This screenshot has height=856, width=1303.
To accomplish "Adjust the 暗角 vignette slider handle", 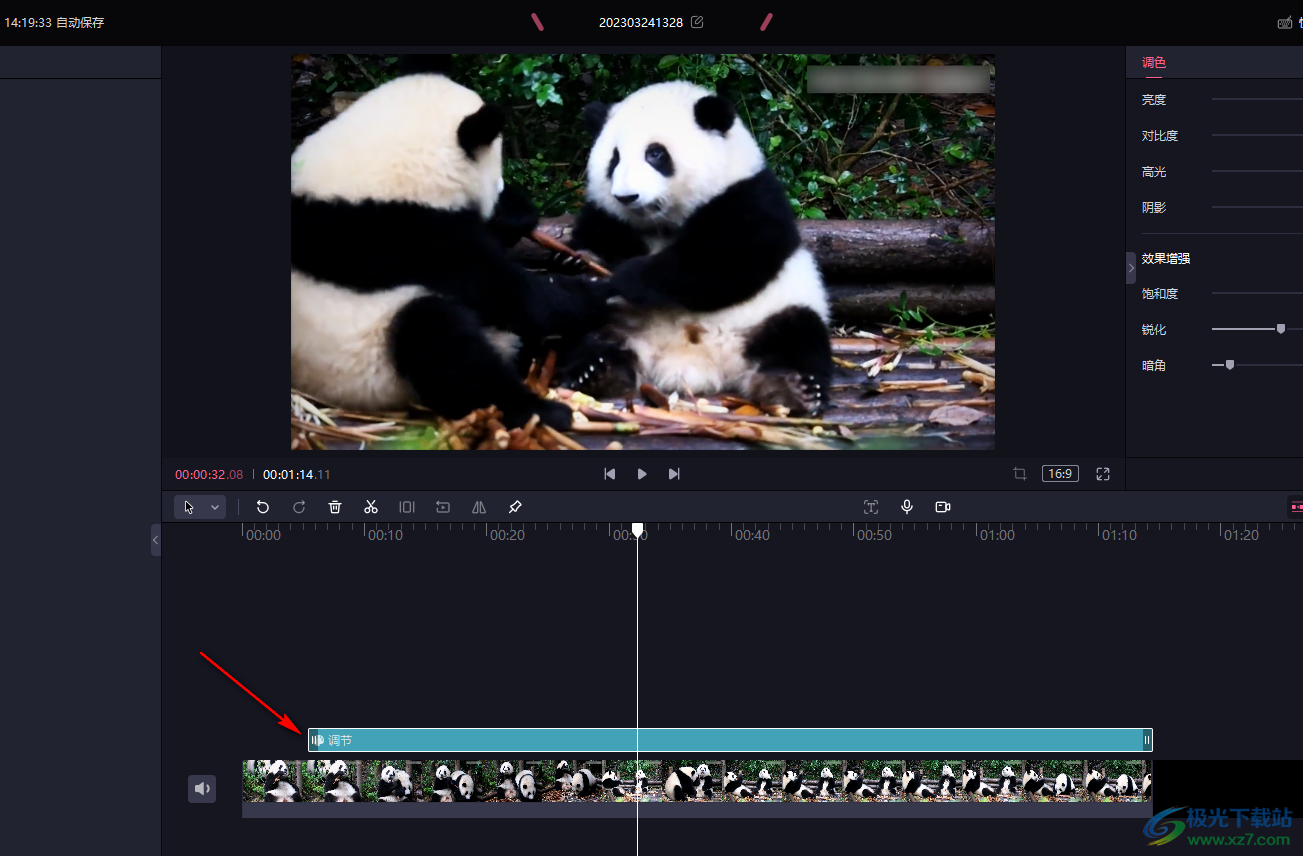I will [1229, 364].
